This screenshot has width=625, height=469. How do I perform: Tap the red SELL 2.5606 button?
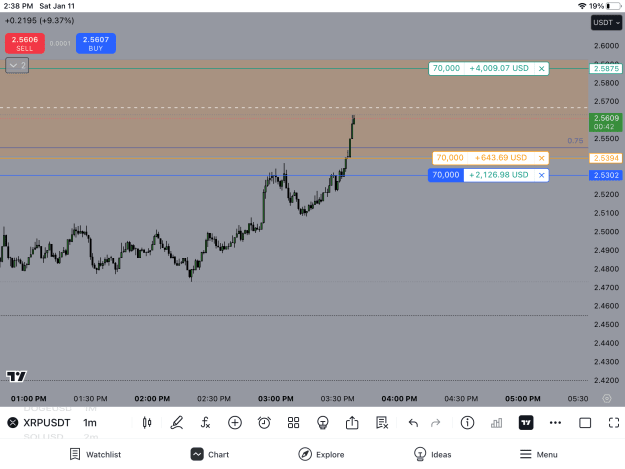(x=25, y=43)
